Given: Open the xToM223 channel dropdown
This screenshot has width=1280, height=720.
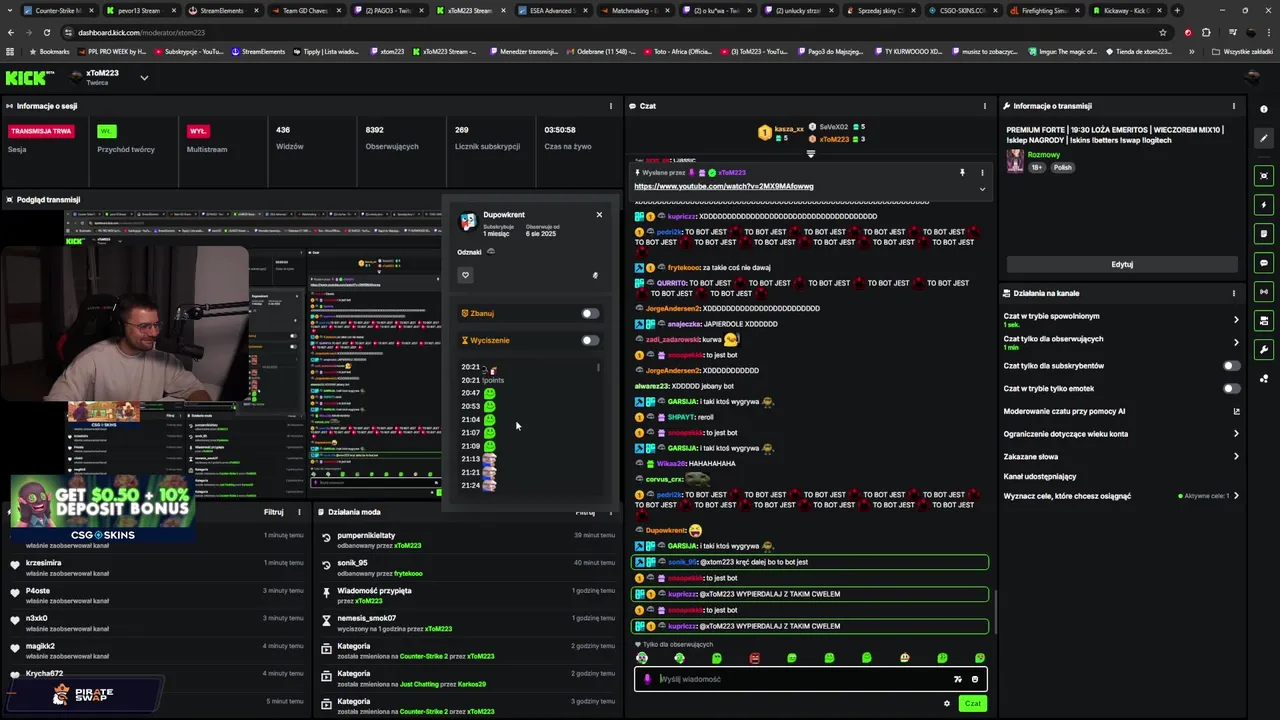Looking at the screenshot, I should tap(144, 77).
